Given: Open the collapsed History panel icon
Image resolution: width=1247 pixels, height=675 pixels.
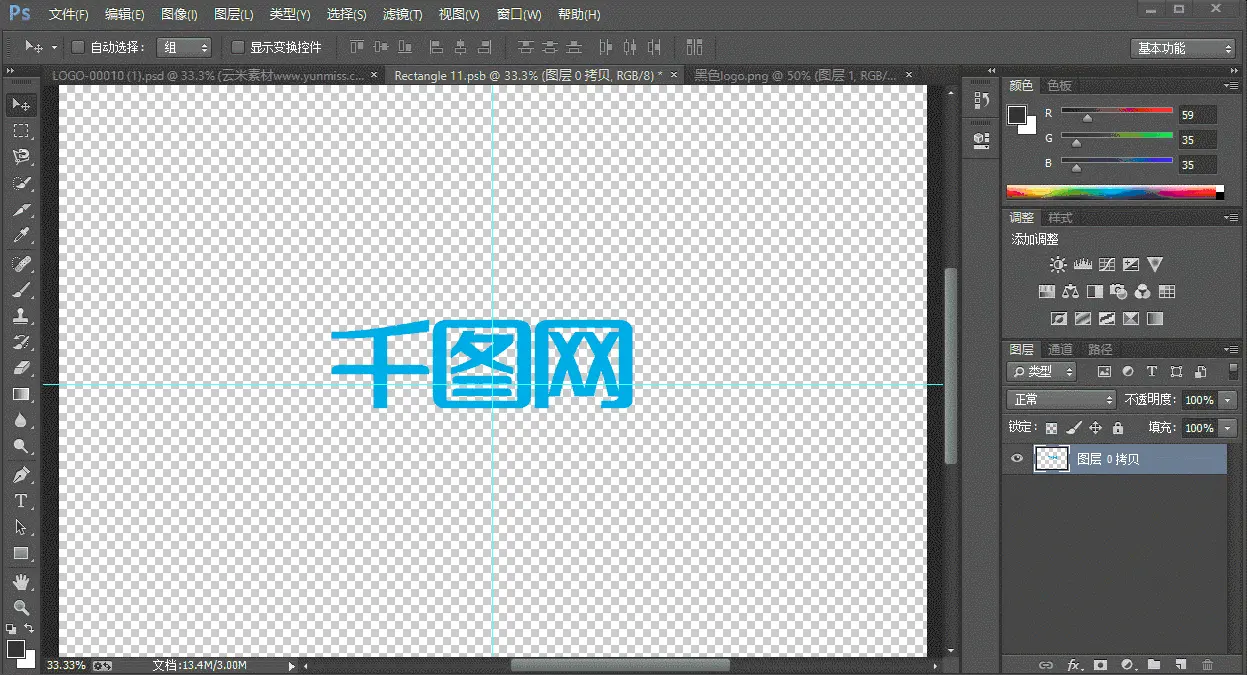Looking at the screenshot, I should [x=981, y=101].
